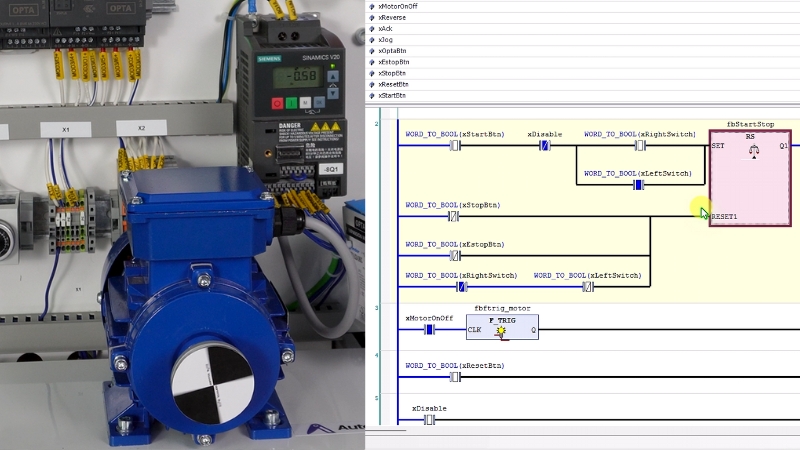Select the xAck row in the variable list
The width and height of the screenshot is (800, 450).
point(583,29)
